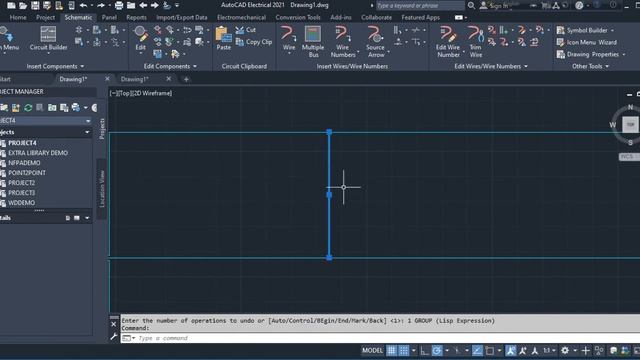The image size is (640, 360).
Task: Open the Icon Menu Wizard
Action: pos(587,42)
